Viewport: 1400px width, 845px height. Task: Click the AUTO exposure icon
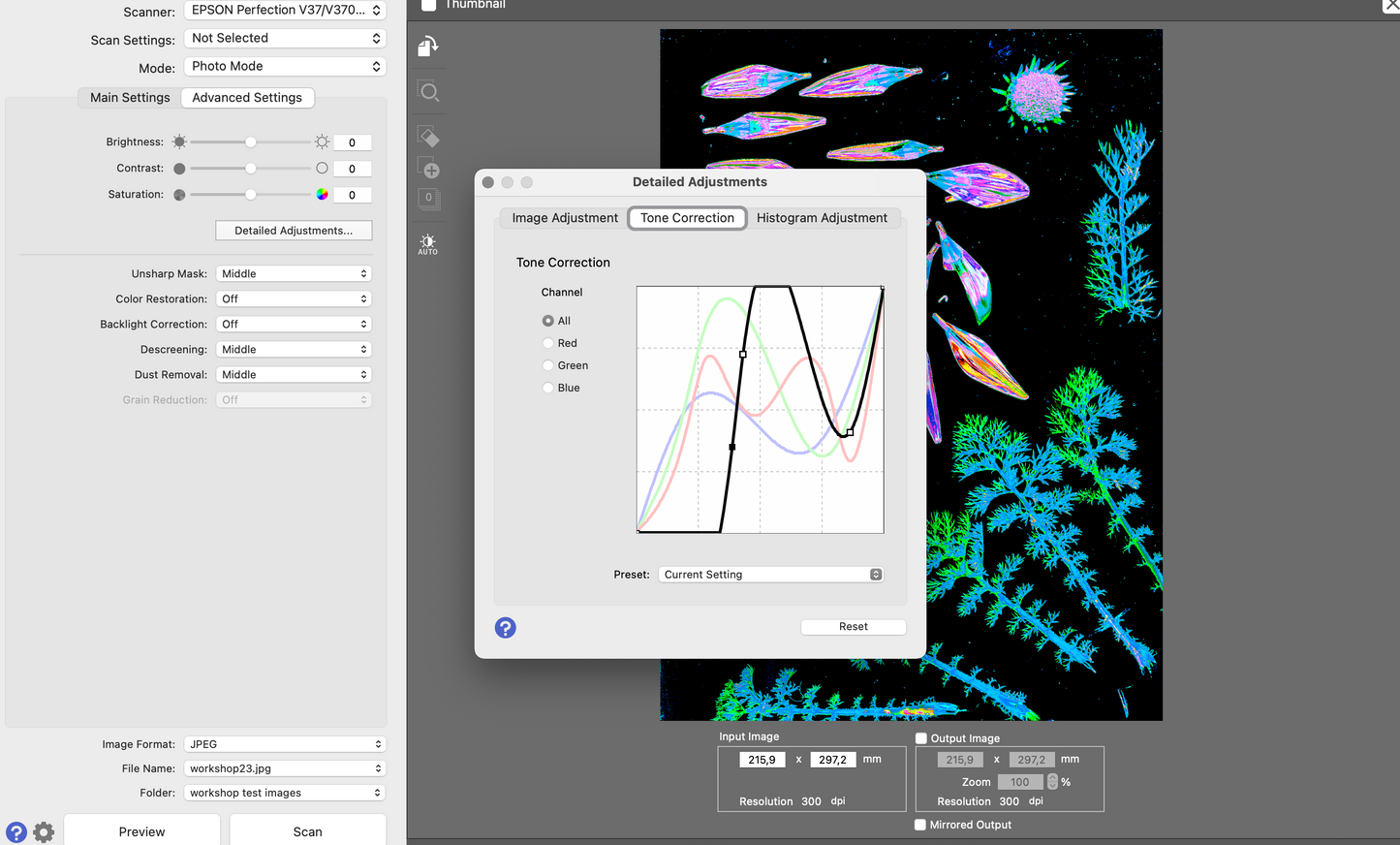click(428, 243)
